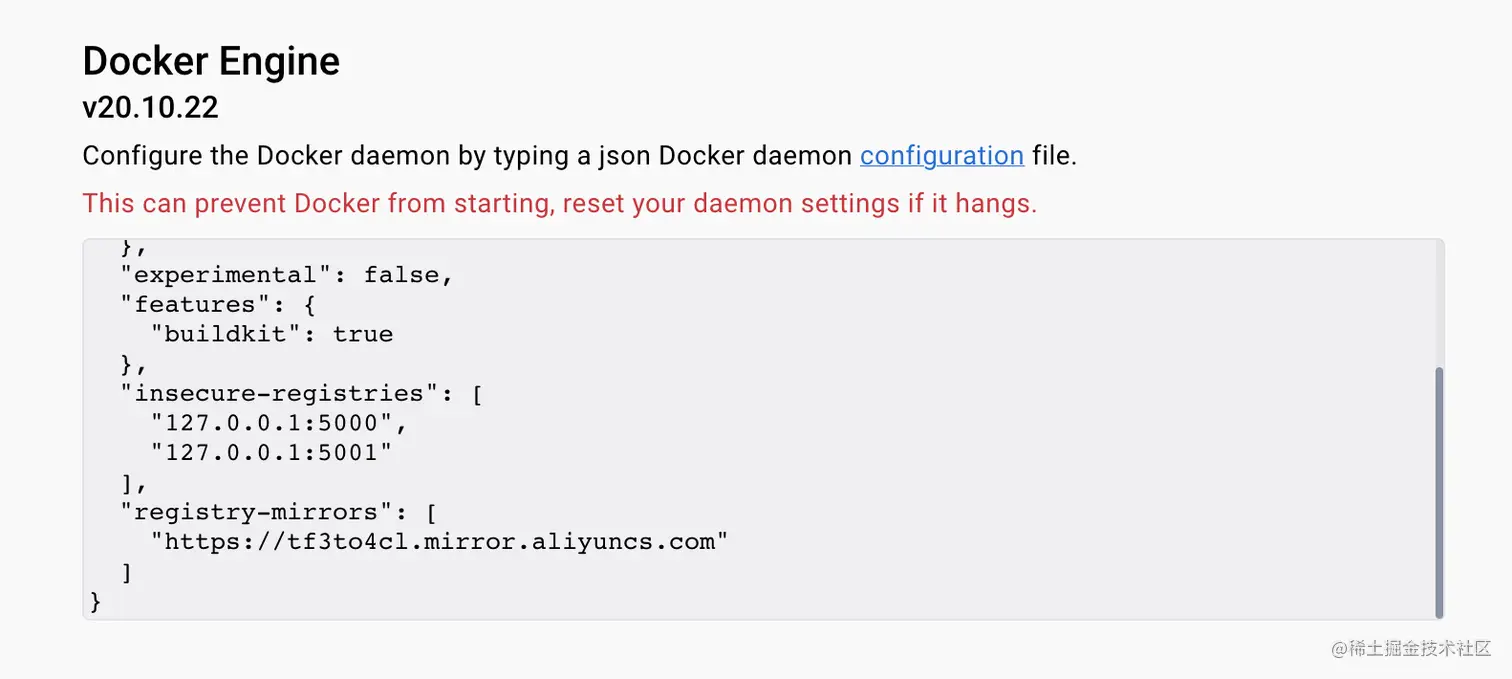Screen dimensions: 1512x679
Task: Click the 稀土掘金技术社区 watermark
Action: [x=1410, y=648]
